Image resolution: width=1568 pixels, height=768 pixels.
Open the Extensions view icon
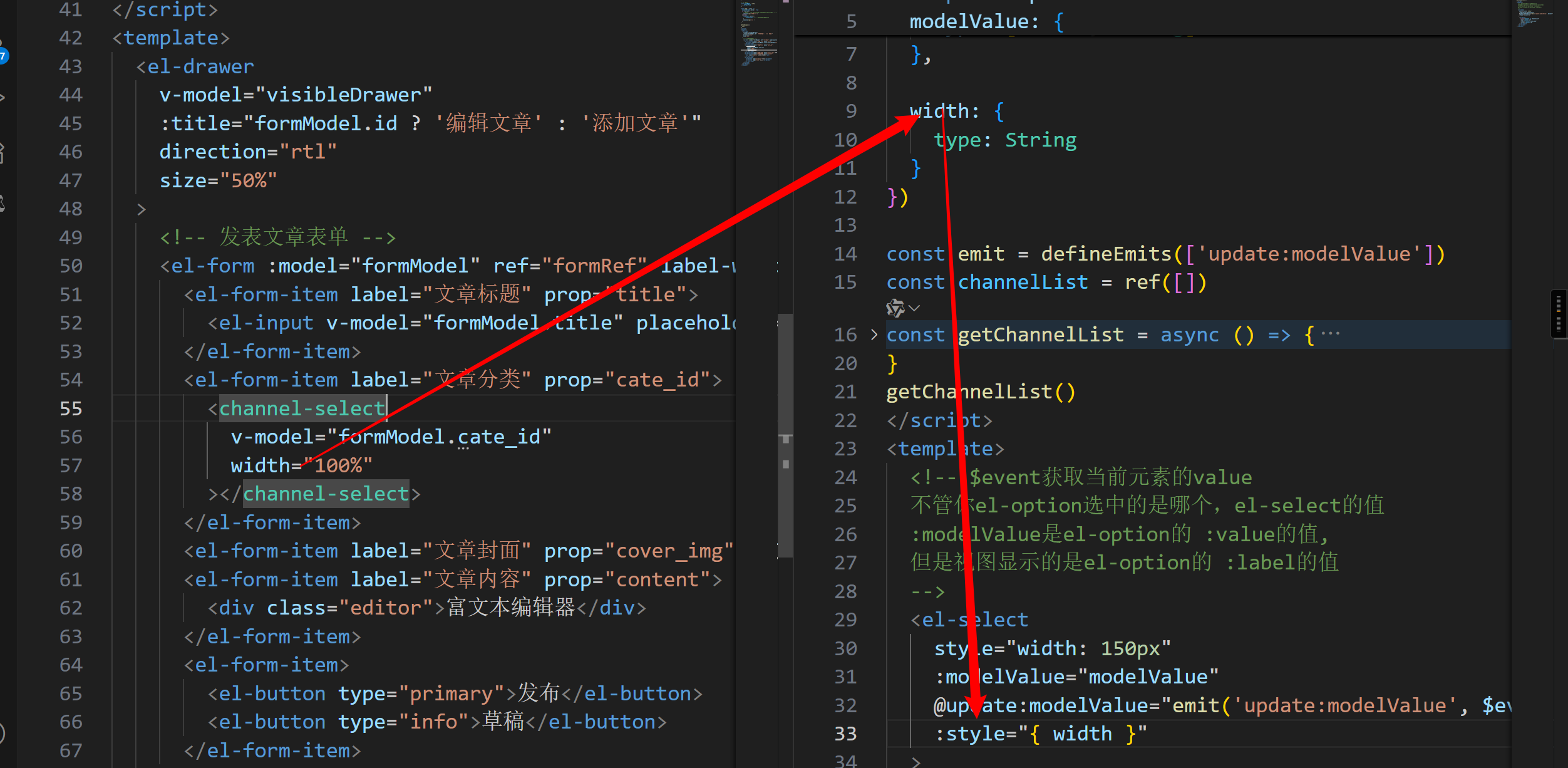pos(3,152)
